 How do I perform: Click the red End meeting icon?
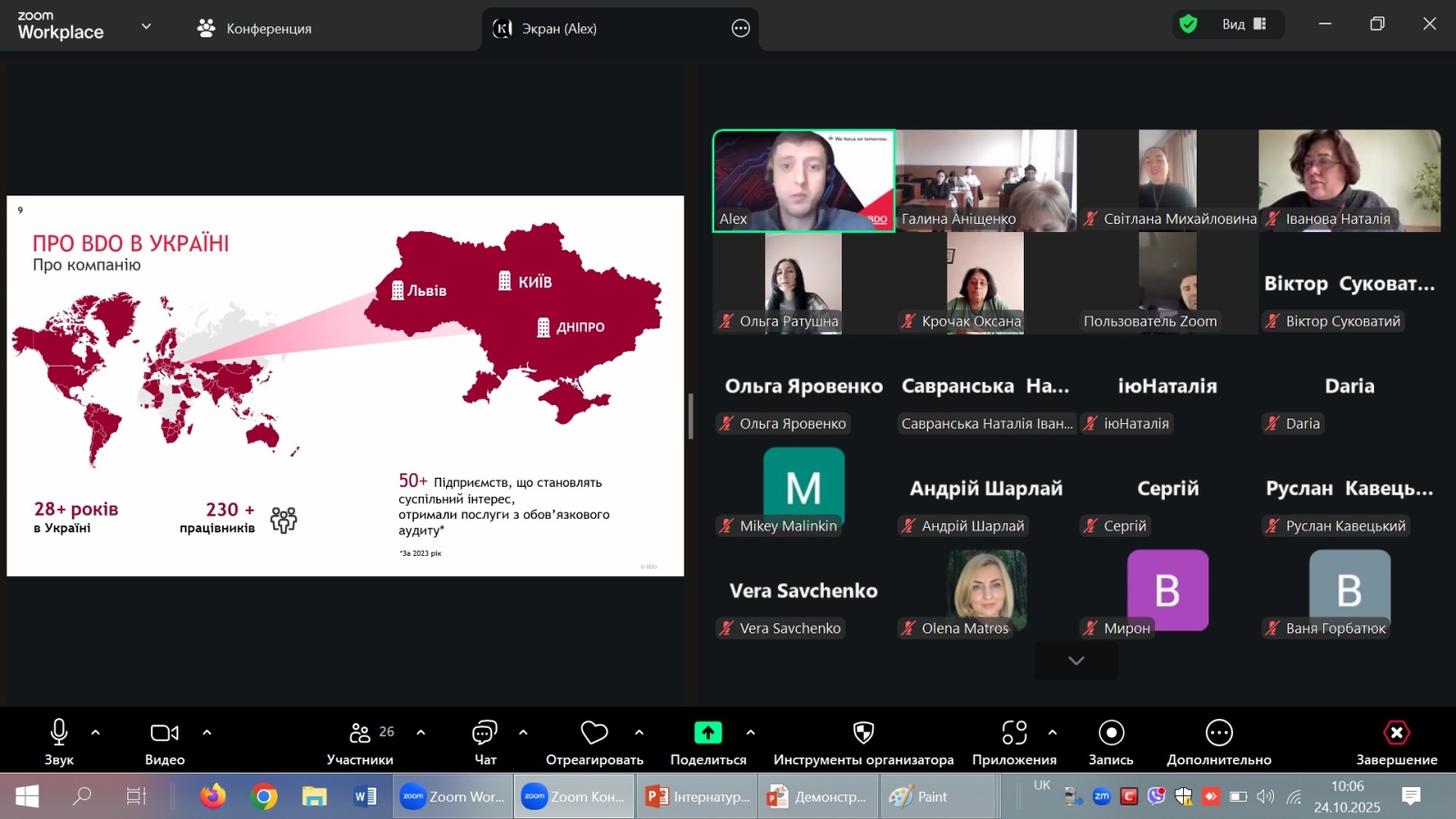[x=1396, y=733]
